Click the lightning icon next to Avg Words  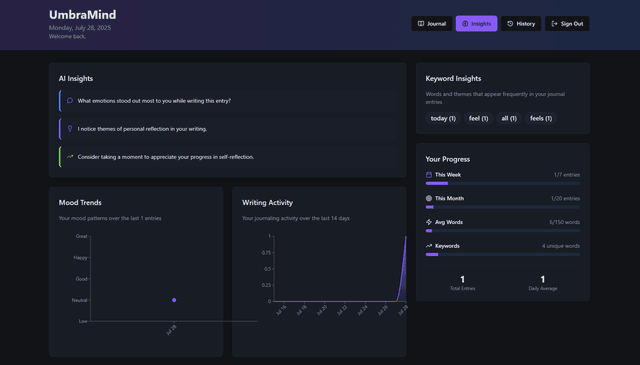(x=429, y=222)
